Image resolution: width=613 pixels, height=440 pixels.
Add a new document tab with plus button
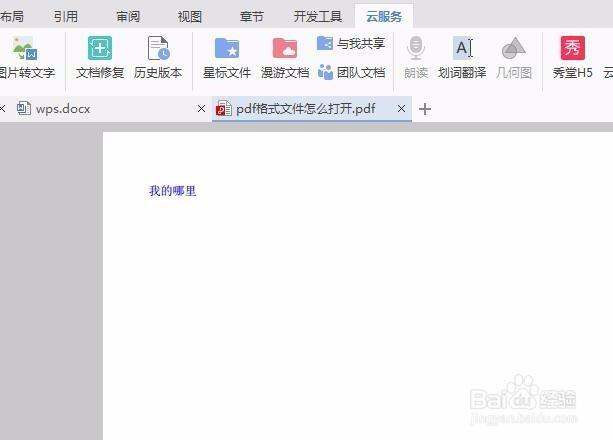pos(425,109)
